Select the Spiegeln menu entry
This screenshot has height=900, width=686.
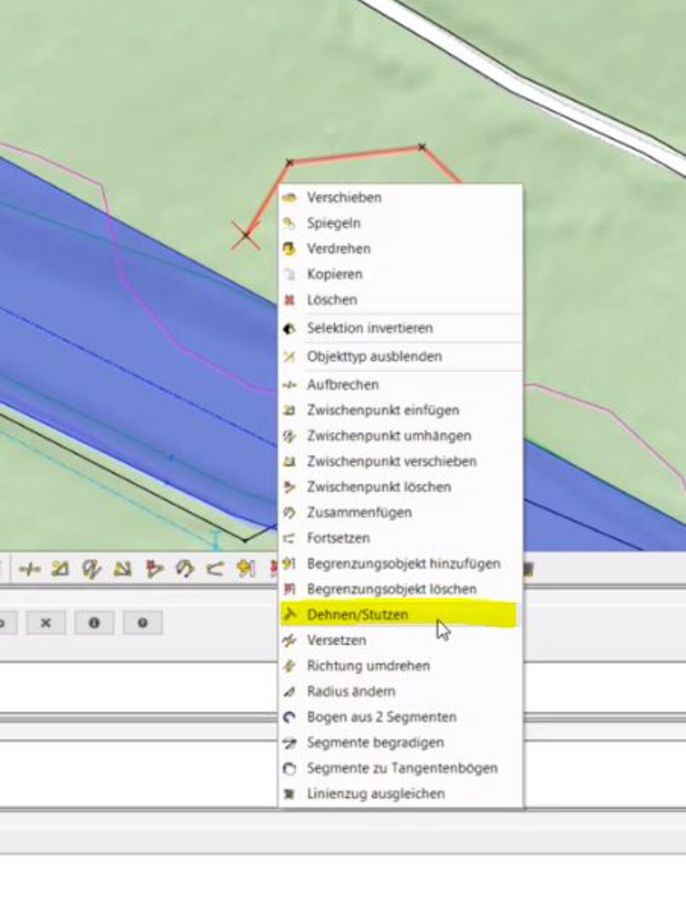tap(401, 223)
